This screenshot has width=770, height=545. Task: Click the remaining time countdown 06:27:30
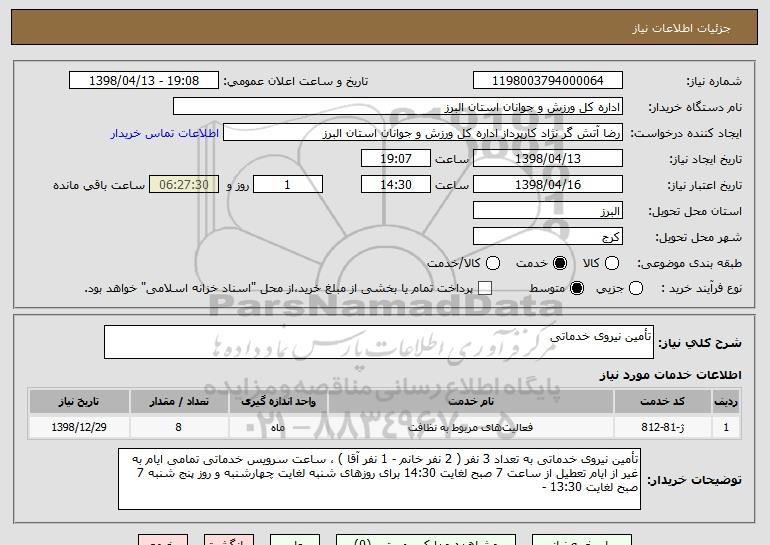[x=184, y=185]
